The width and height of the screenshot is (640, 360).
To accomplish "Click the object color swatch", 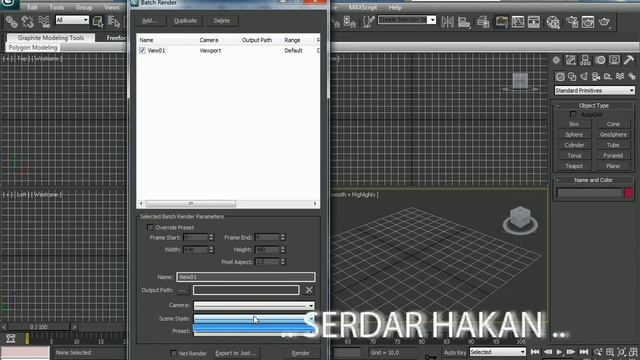I will click(629, 193).
